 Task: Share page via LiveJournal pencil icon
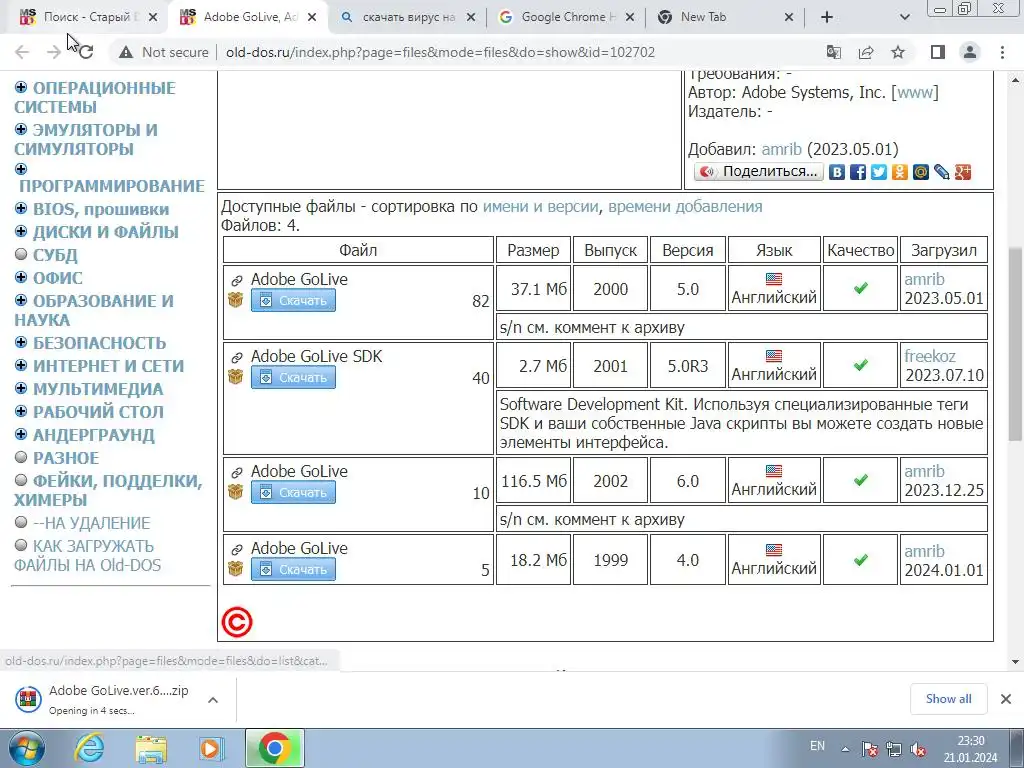tap(942, 172)
